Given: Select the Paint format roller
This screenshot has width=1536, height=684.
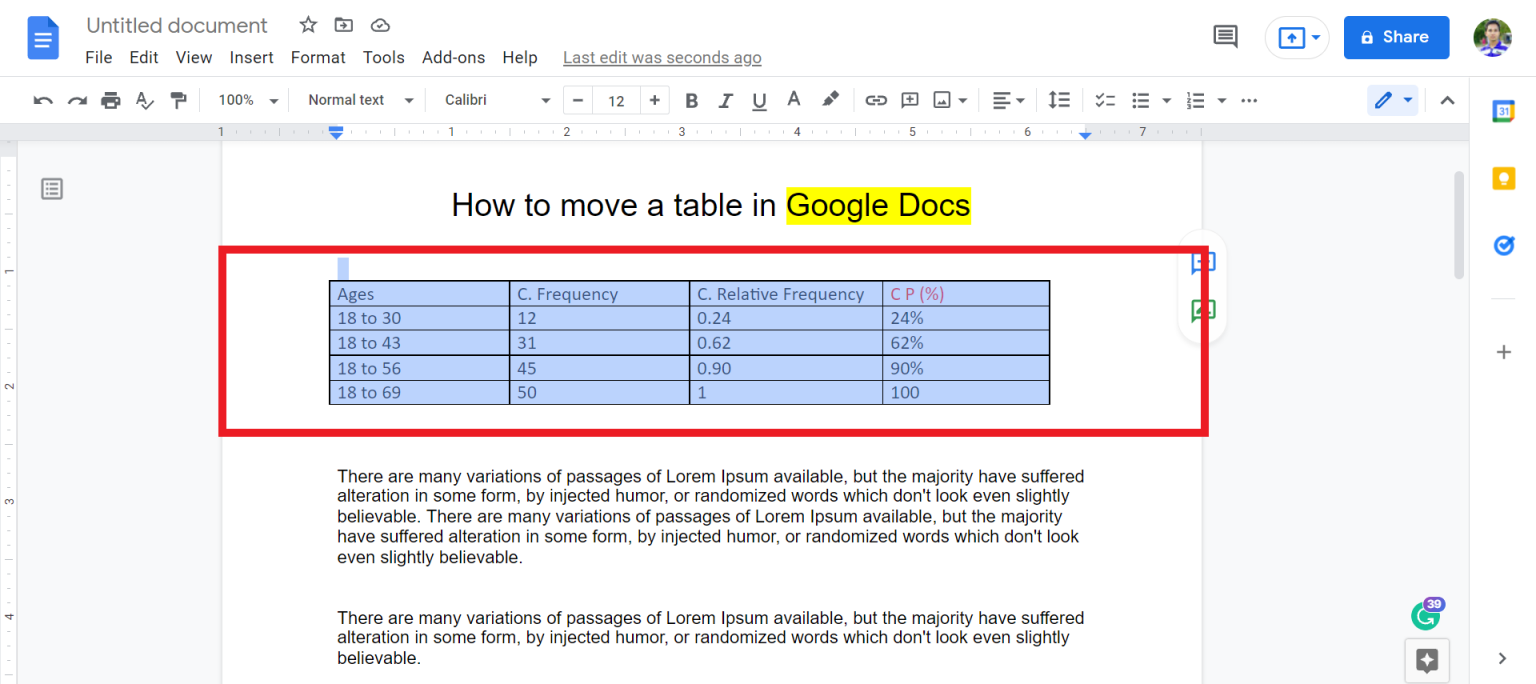Looking at the screenshot, I should tap(178, 100).
